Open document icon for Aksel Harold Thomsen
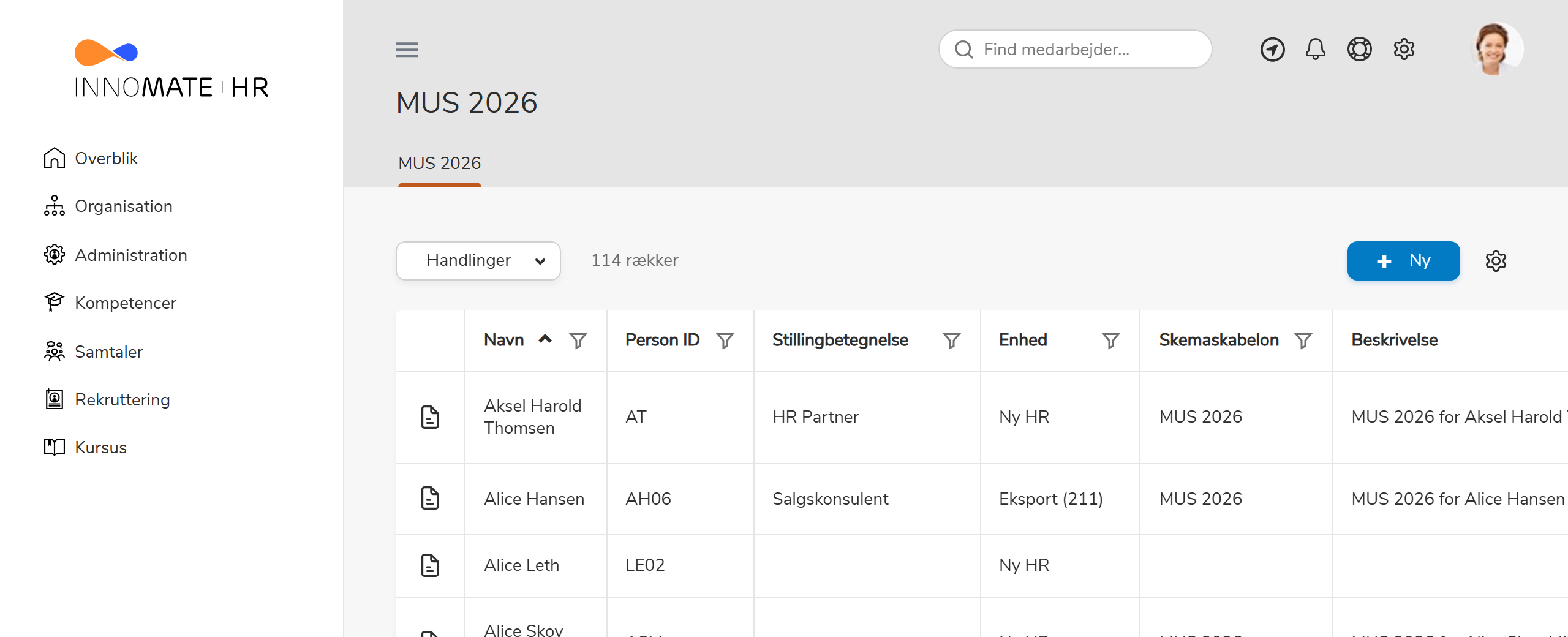Image resolution: width=1568 pixels, height=637 pixels. (430, 417)
